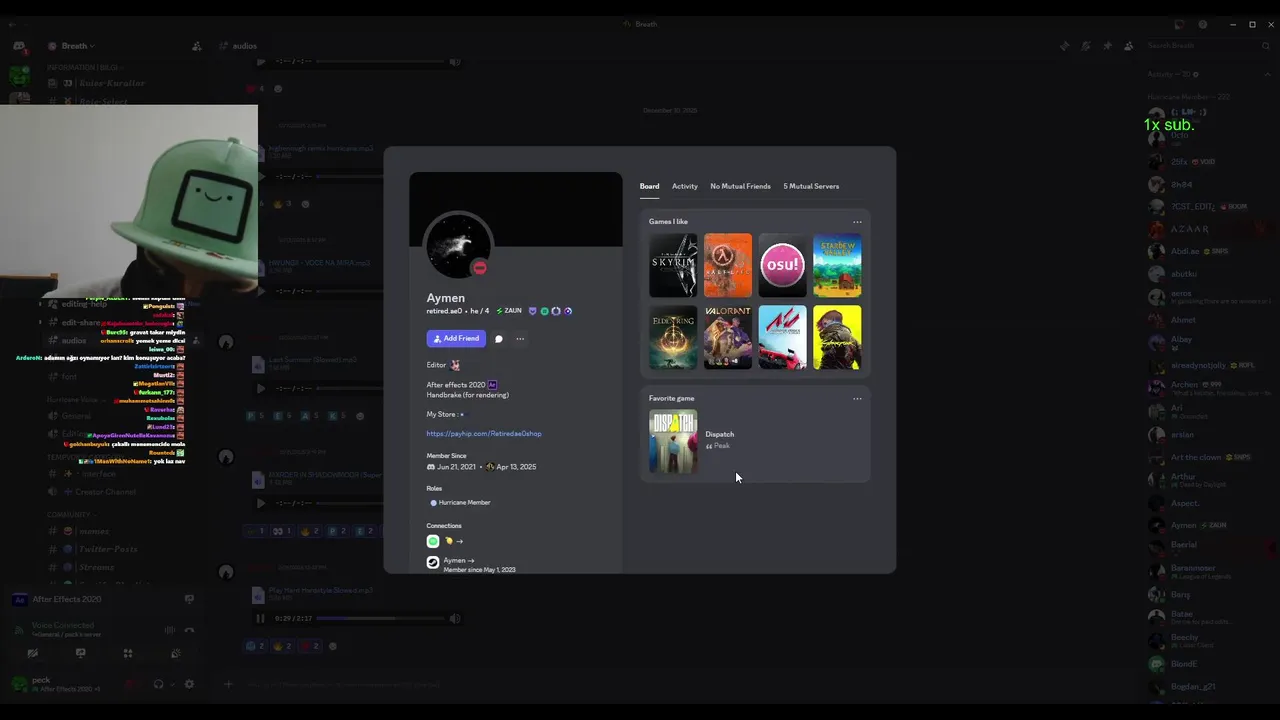Click the Skyrim game cover
Viewport: 1280px width, 720px height.
673,266
